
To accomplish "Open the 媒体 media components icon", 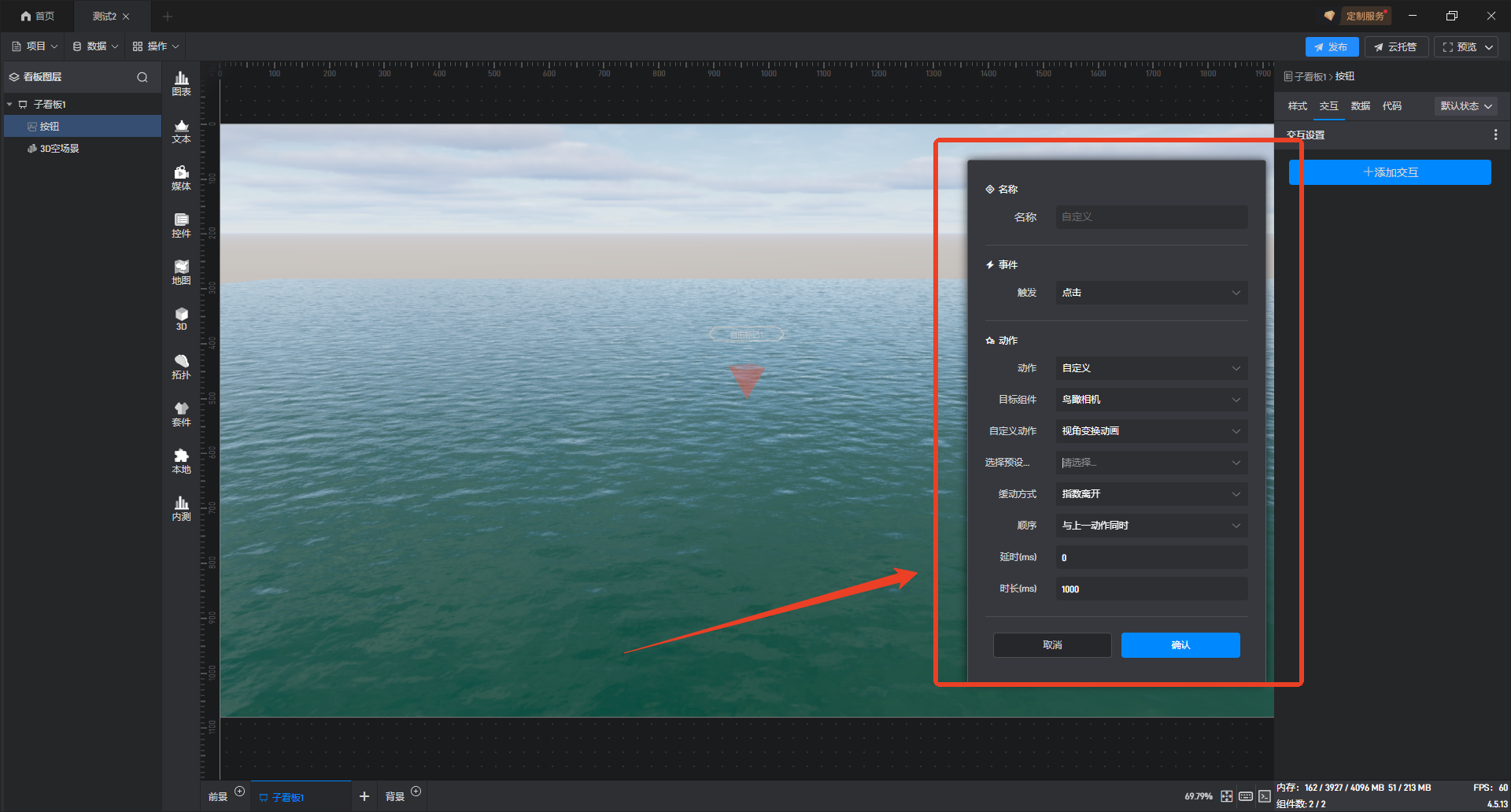I will click(181, 178).
